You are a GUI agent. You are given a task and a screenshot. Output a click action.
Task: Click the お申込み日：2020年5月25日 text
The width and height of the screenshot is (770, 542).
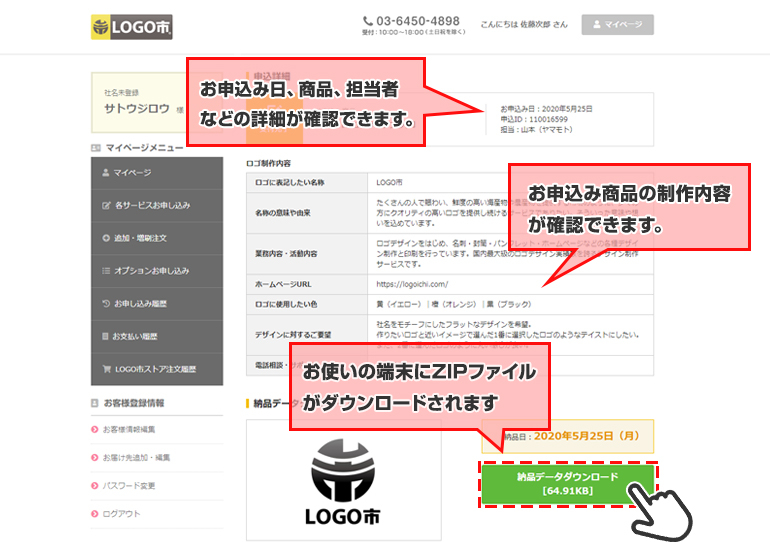pos(546,109)
